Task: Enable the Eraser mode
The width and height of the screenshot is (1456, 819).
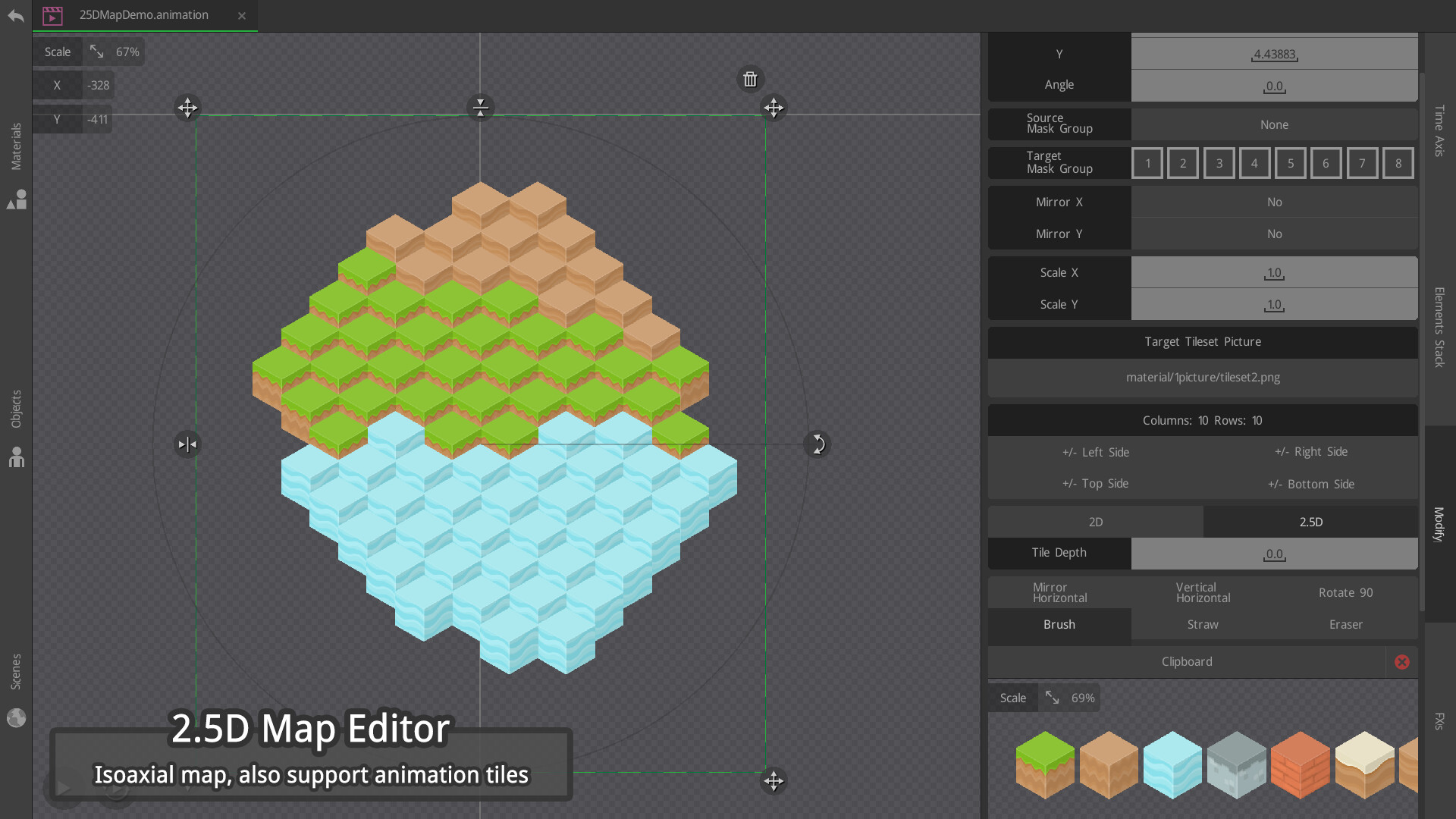Action: point(1345,624)
